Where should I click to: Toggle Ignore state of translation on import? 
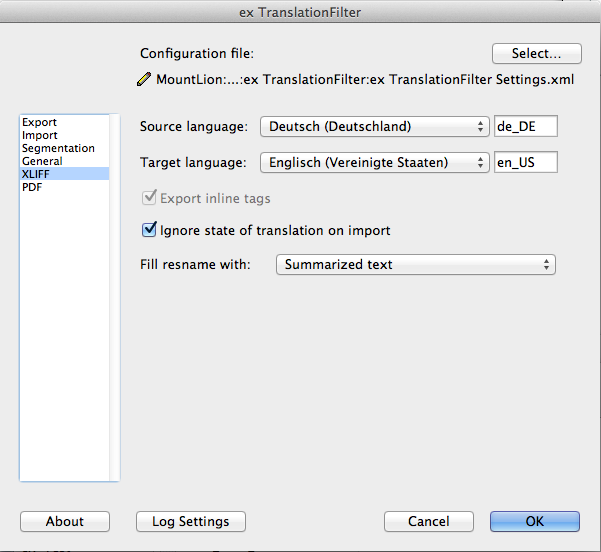149,230
